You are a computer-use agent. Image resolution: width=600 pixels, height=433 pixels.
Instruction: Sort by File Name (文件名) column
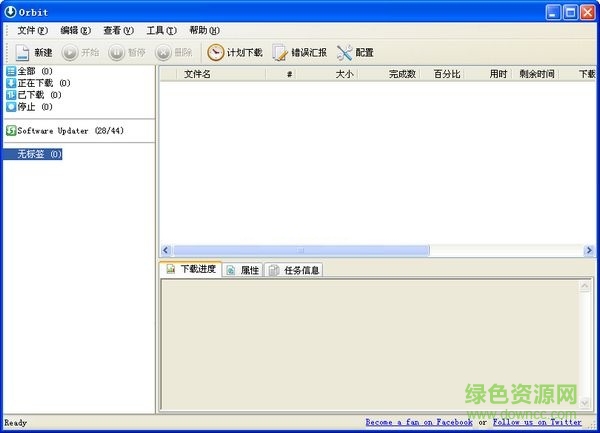tap(221, 74)
